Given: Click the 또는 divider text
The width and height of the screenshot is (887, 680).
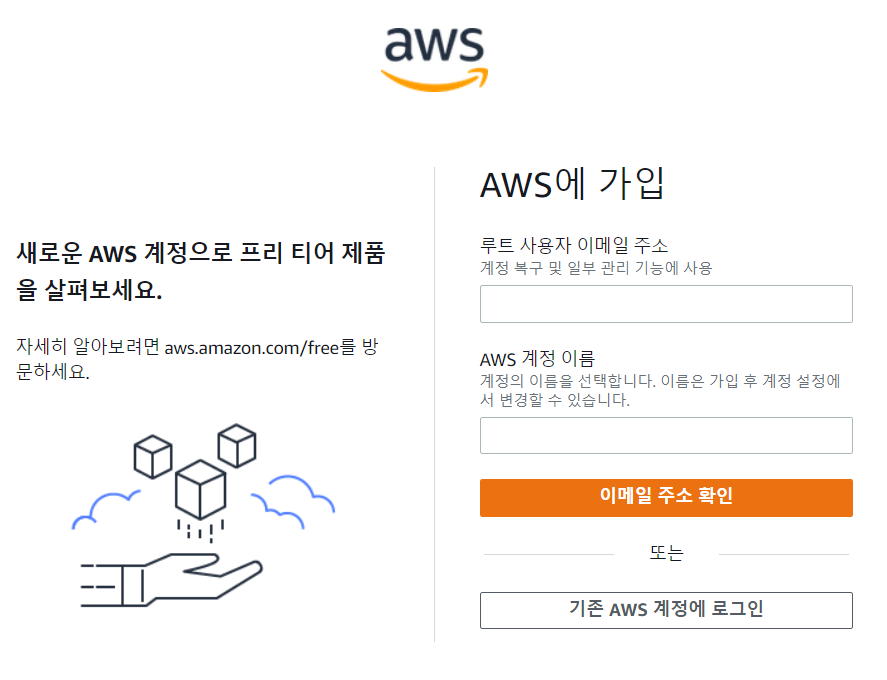Looking at the screenshot, I should click(x=666, y=553).
